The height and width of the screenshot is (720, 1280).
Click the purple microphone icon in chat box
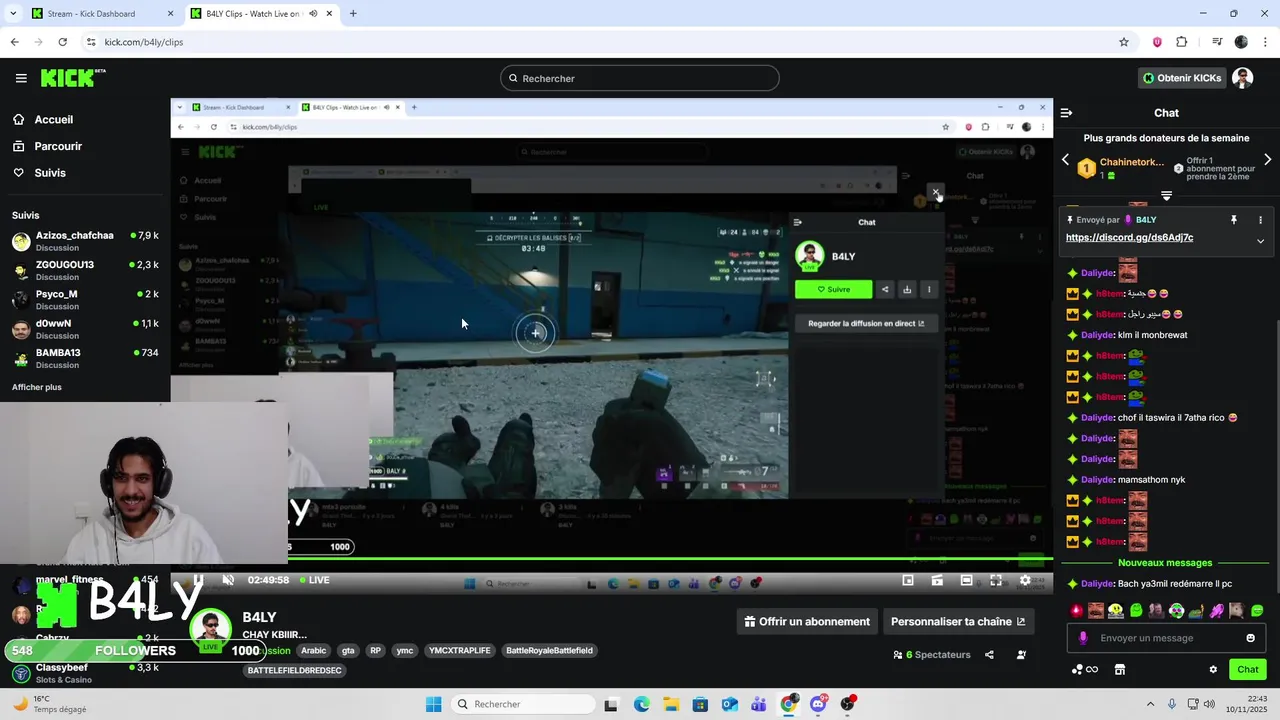(x=1083, y=638)
